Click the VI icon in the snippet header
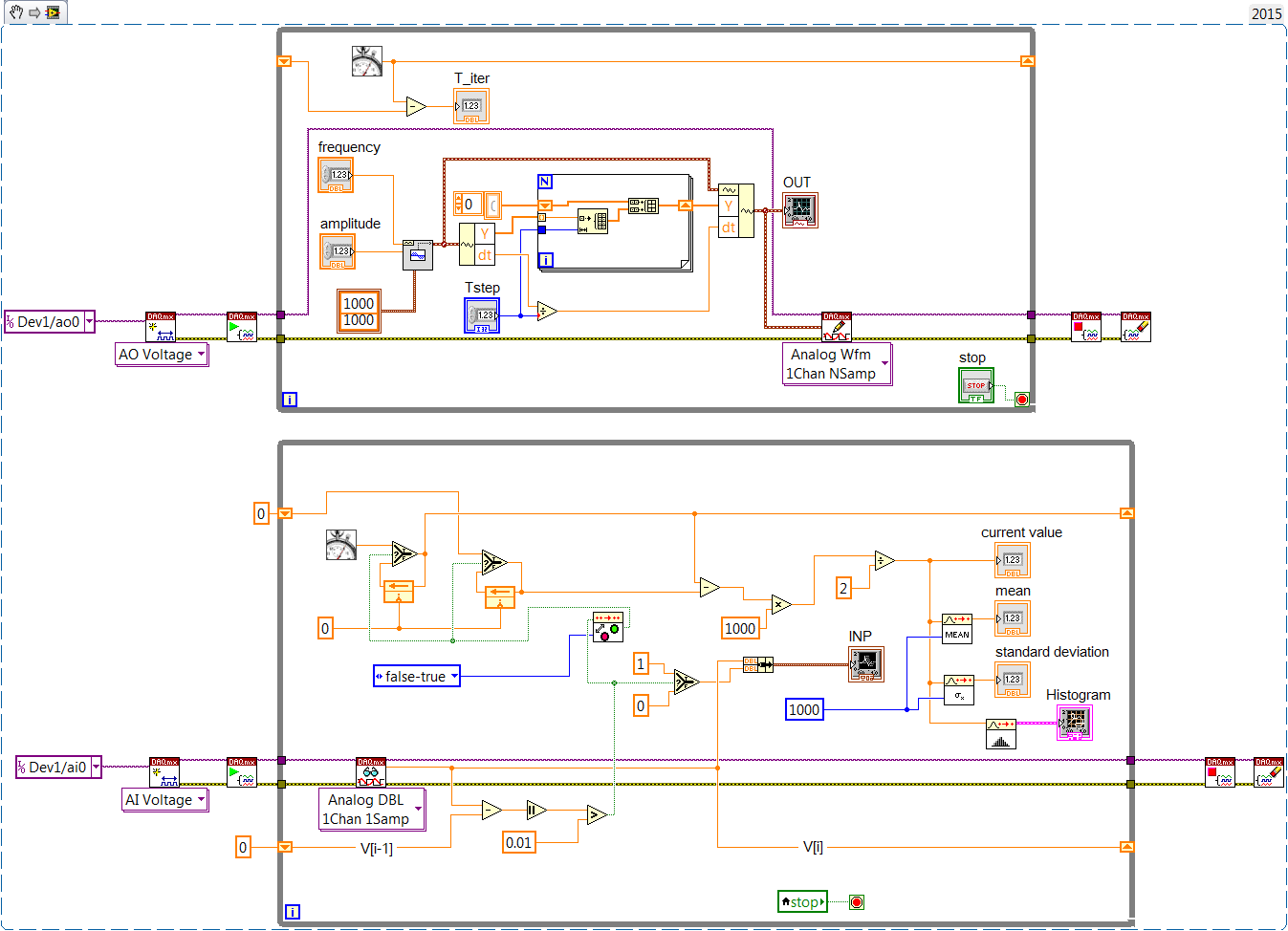This screenshot has height=931, width=1288. tap(53, 12)
